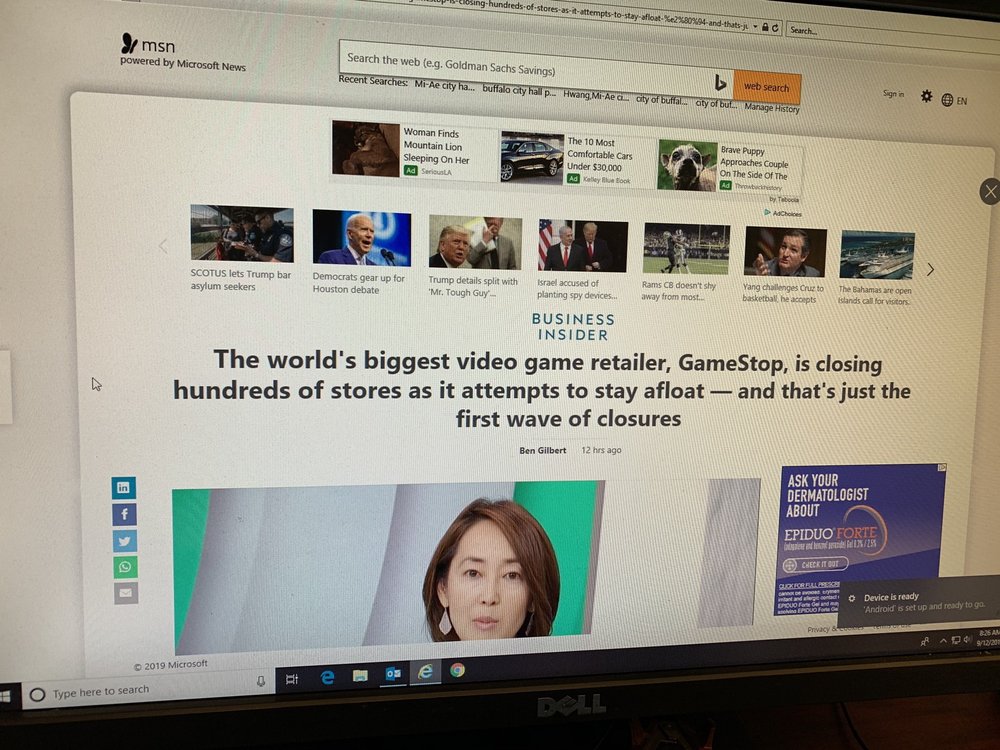
Task: Expand the address bar URL dropdown arrow
Action: 754,27
